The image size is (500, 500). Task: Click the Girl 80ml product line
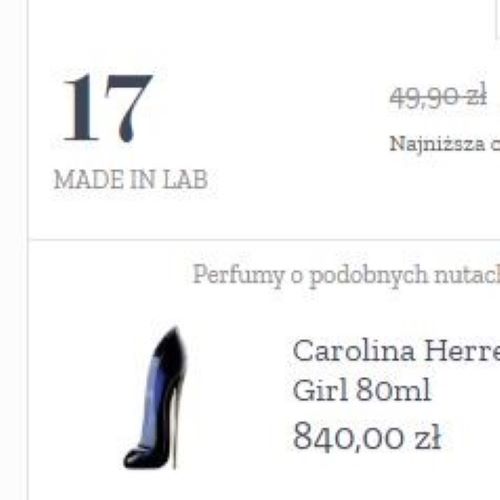tap(362, 390)
